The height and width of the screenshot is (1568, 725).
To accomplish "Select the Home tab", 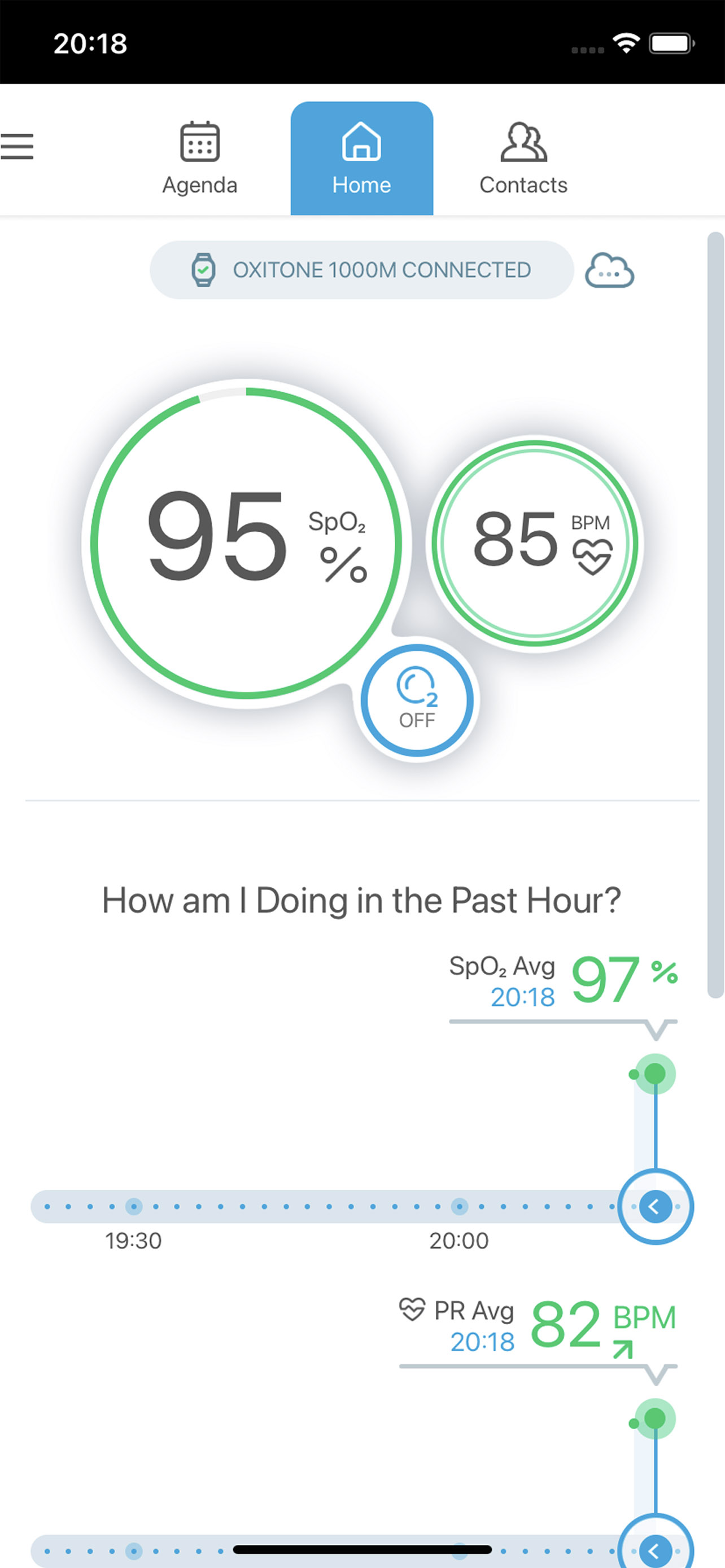I will [361, 158].
